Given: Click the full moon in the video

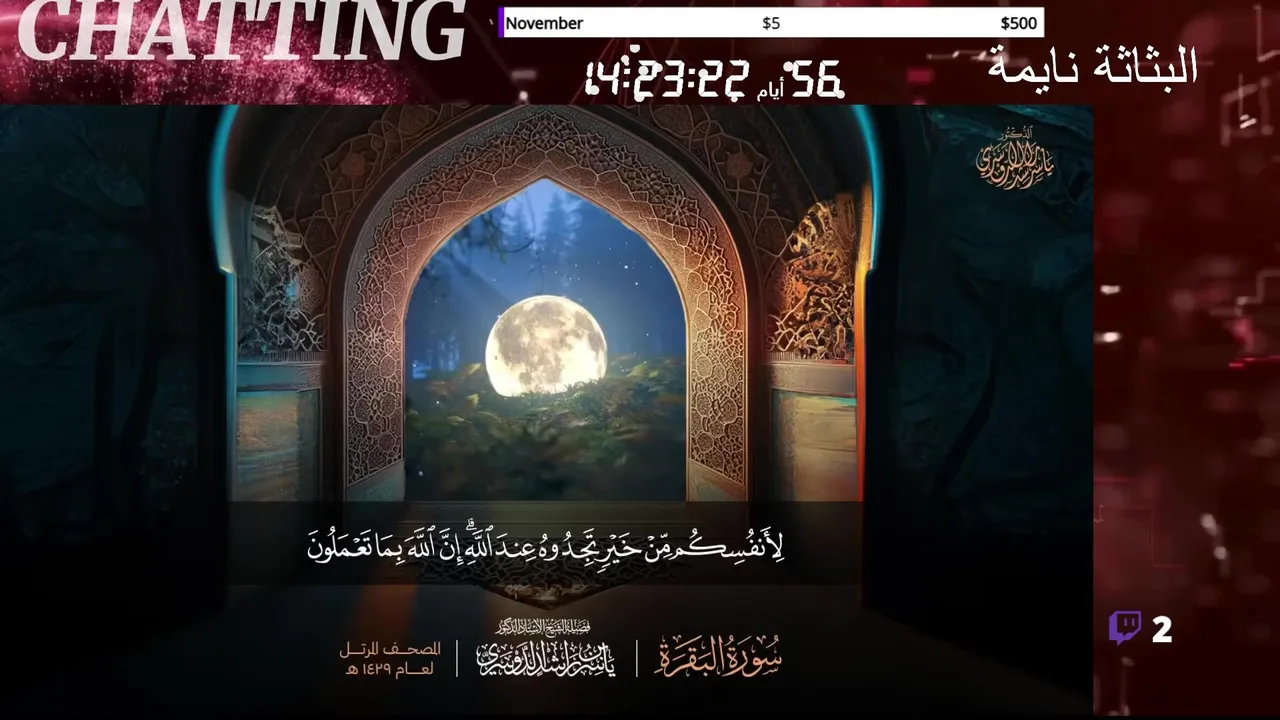Looking at the screenshot, I should click(x=546, y=346).
